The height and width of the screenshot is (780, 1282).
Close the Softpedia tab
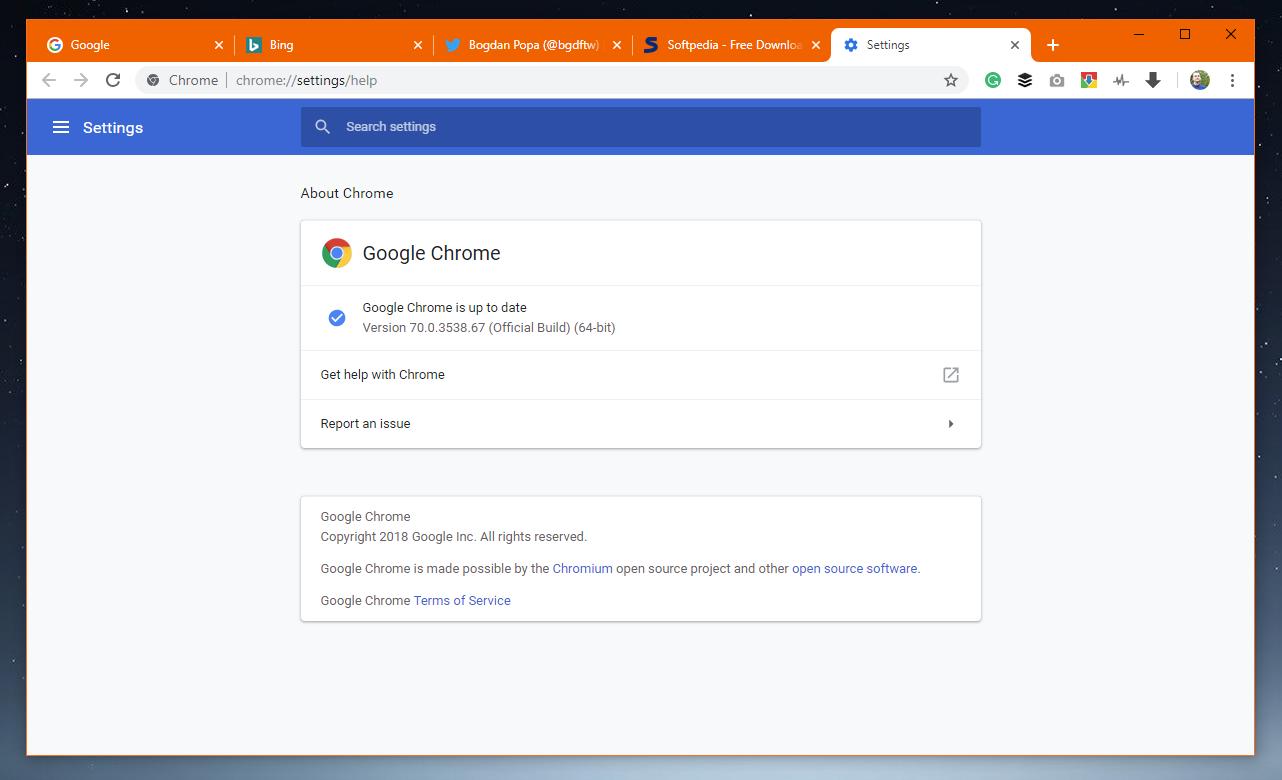click(816, 45)
